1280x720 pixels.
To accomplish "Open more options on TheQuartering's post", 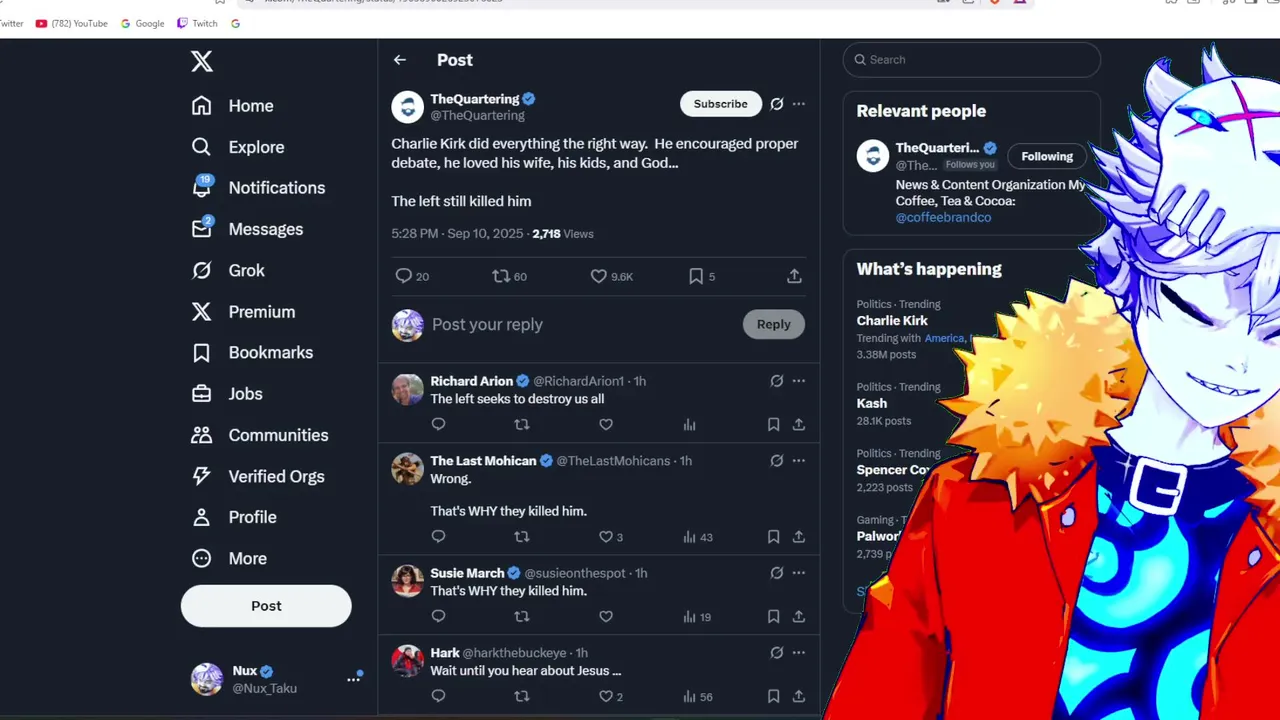I will 799,104.
